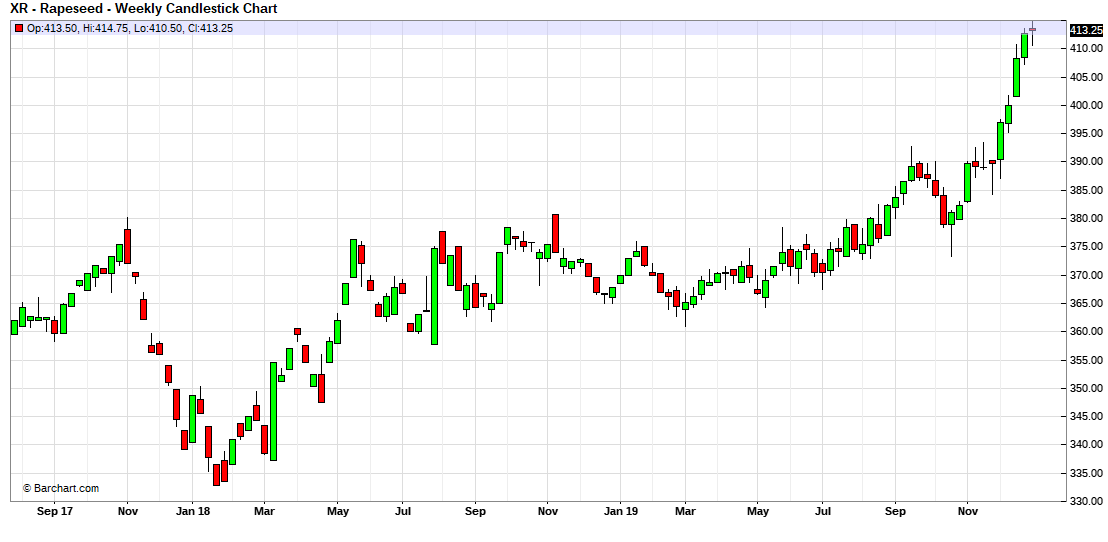Image resolution: width=1108 pixels, height=542 pixels.
Task: Click the red legend square beside the OHLC values
Action: point(18,28)
